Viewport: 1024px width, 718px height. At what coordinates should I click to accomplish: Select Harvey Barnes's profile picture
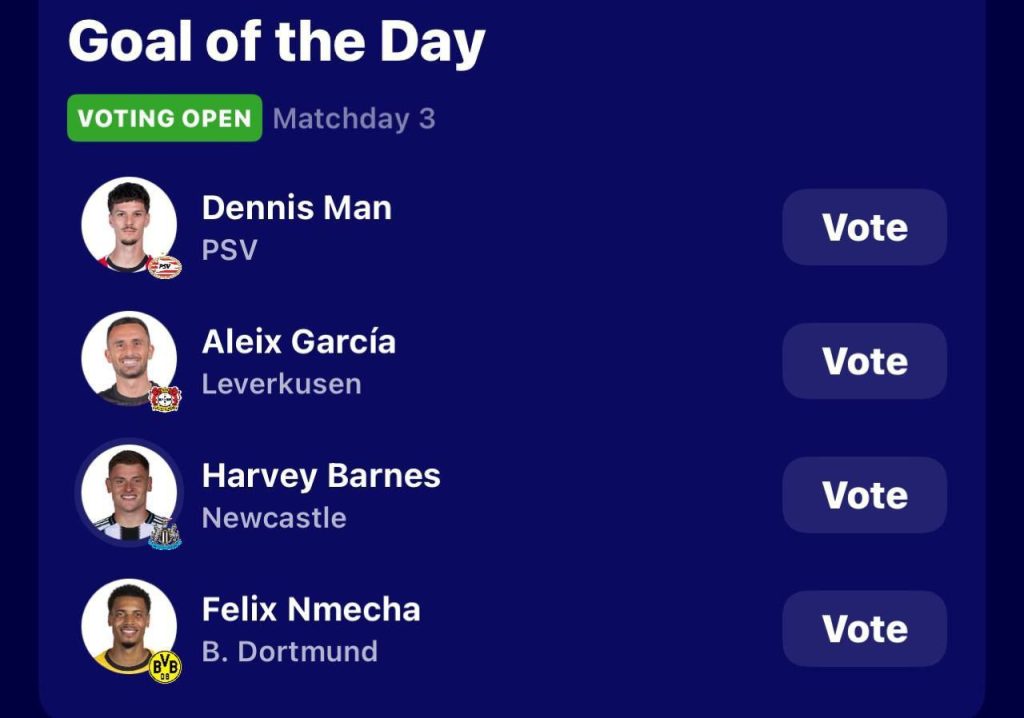tap(128, 492)
